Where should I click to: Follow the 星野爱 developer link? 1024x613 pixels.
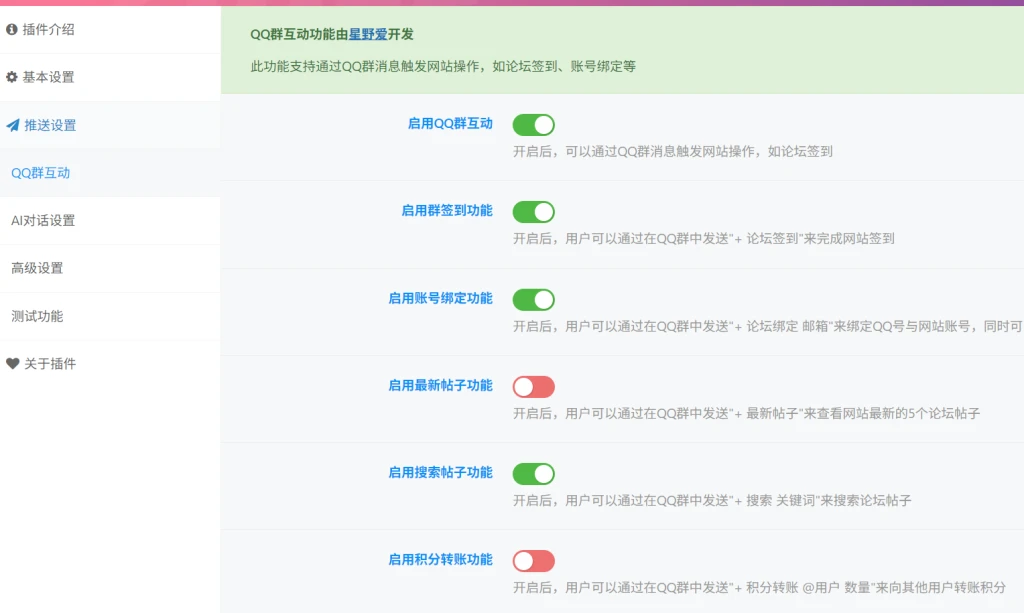click(x=368, y=34)
